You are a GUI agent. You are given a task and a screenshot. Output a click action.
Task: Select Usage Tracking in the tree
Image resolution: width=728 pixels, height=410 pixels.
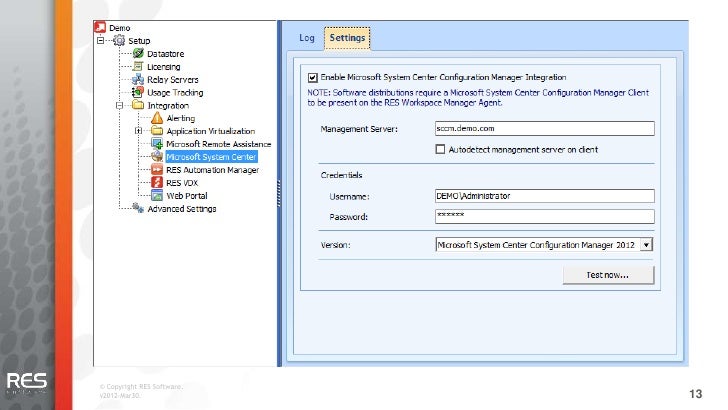tap(175, 93)
